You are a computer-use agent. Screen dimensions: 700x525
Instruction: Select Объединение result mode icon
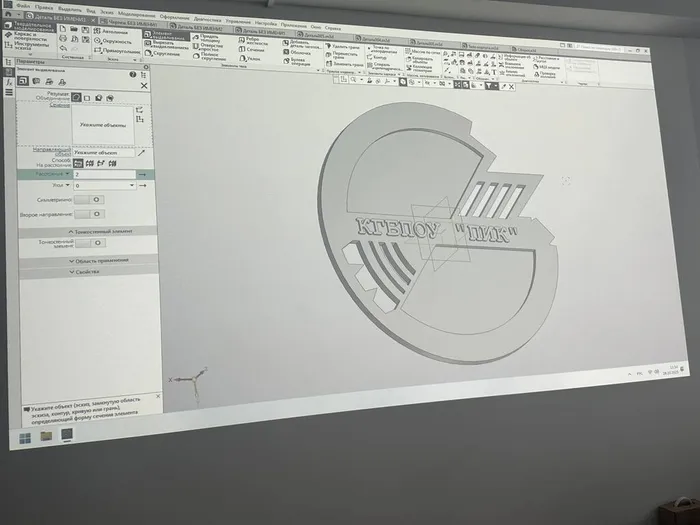pyautogui.click(x=76, y=97)
